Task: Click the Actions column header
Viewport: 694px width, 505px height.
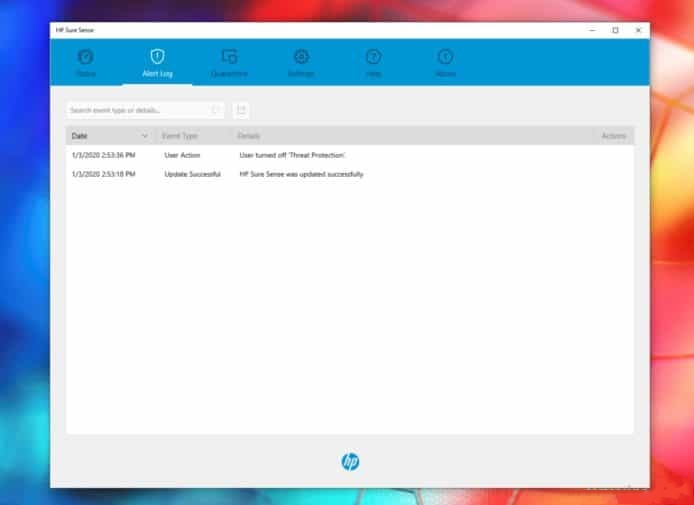Action: 614,136
